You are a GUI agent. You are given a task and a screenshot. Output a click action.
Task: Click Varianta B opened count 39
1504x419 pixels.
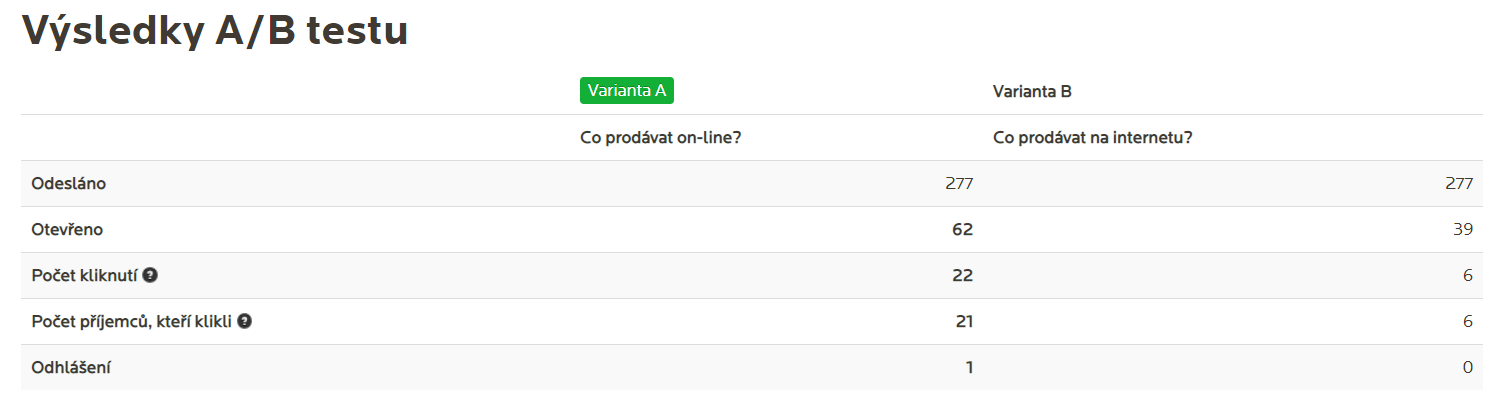[1463, 230]
